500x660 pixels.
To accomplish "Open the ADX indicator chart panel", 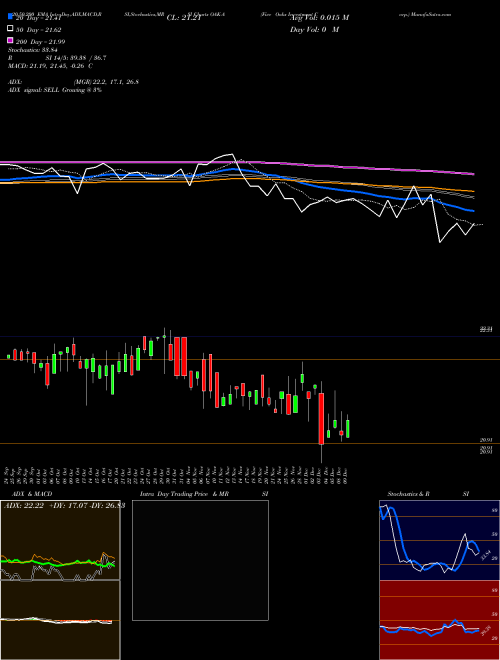I will pyautogui.click(x=60, y=540).
